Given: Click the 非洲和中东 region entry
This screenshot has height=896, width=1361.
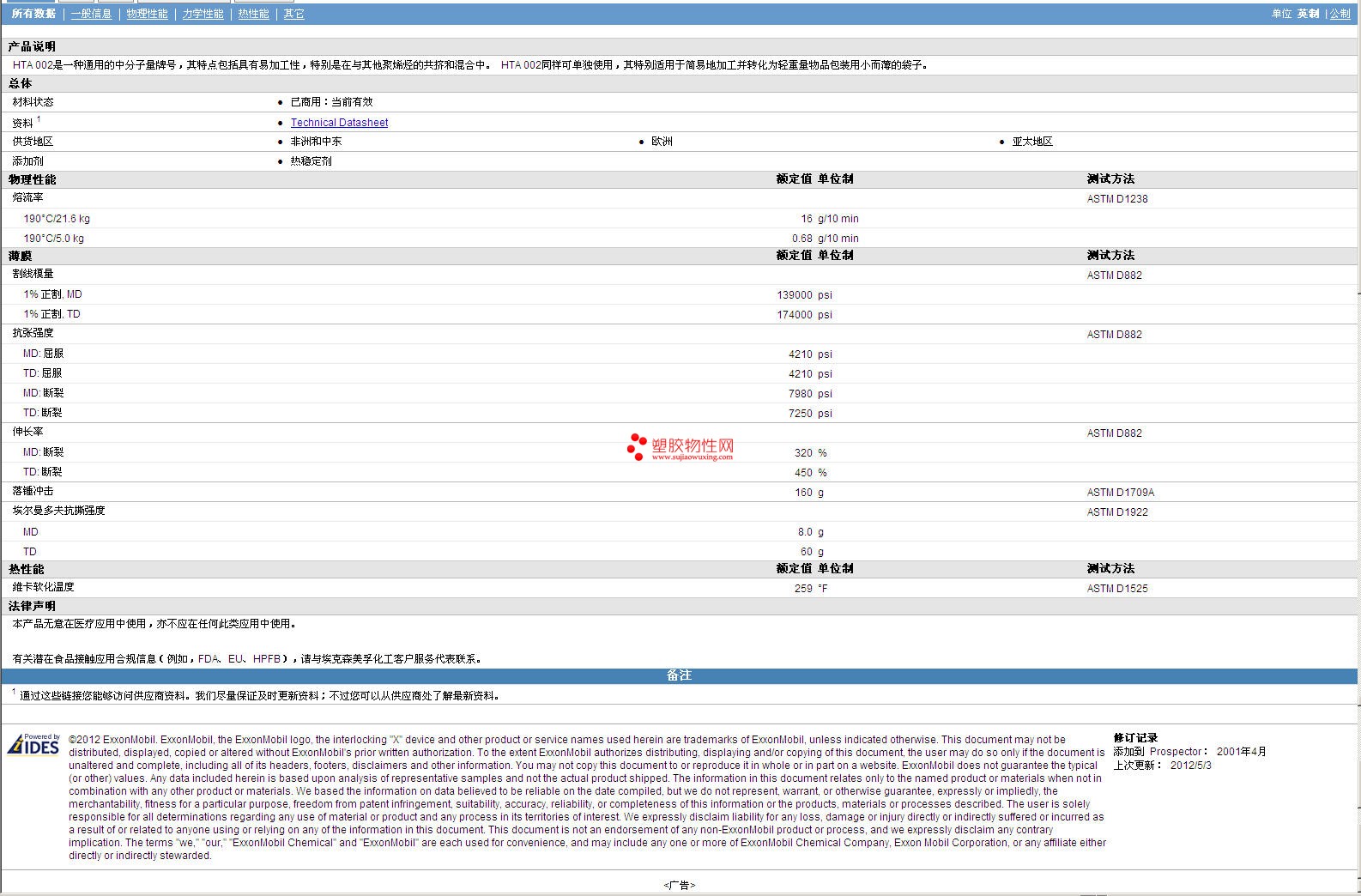Looking at the screenshot, I should (316, 142).
